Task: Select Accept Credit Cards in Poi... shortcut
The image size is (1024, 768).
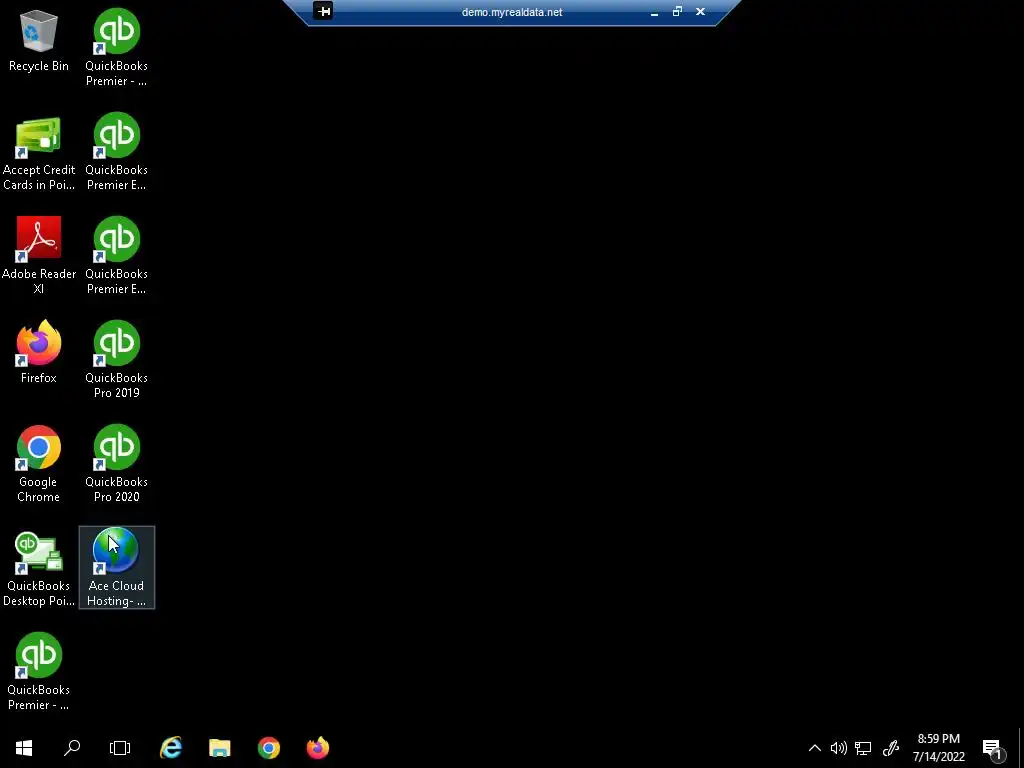Action: pos(39,153)
